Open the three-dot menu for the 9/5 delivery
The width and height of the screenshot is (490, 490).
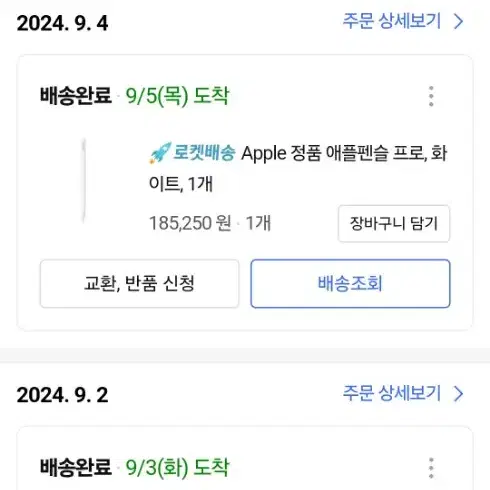pyautogui.click(x=431, y=96)
